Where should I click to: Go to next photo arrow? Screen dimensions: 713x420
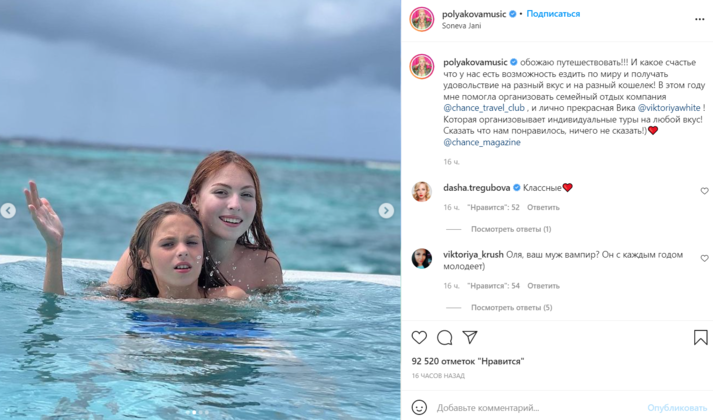point(386,211)
